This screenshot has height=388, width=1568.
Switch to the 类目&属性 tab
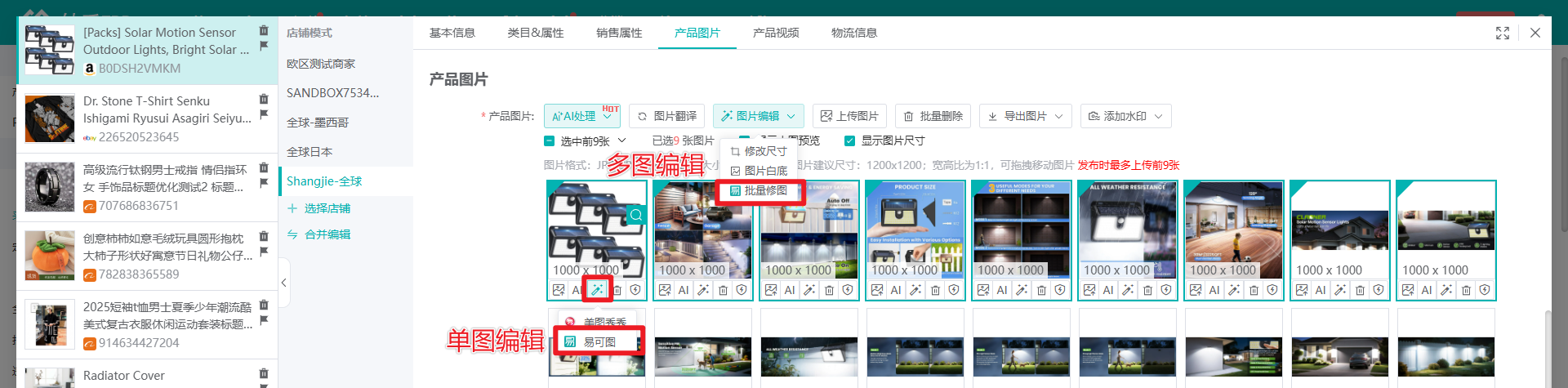point(536,33)
